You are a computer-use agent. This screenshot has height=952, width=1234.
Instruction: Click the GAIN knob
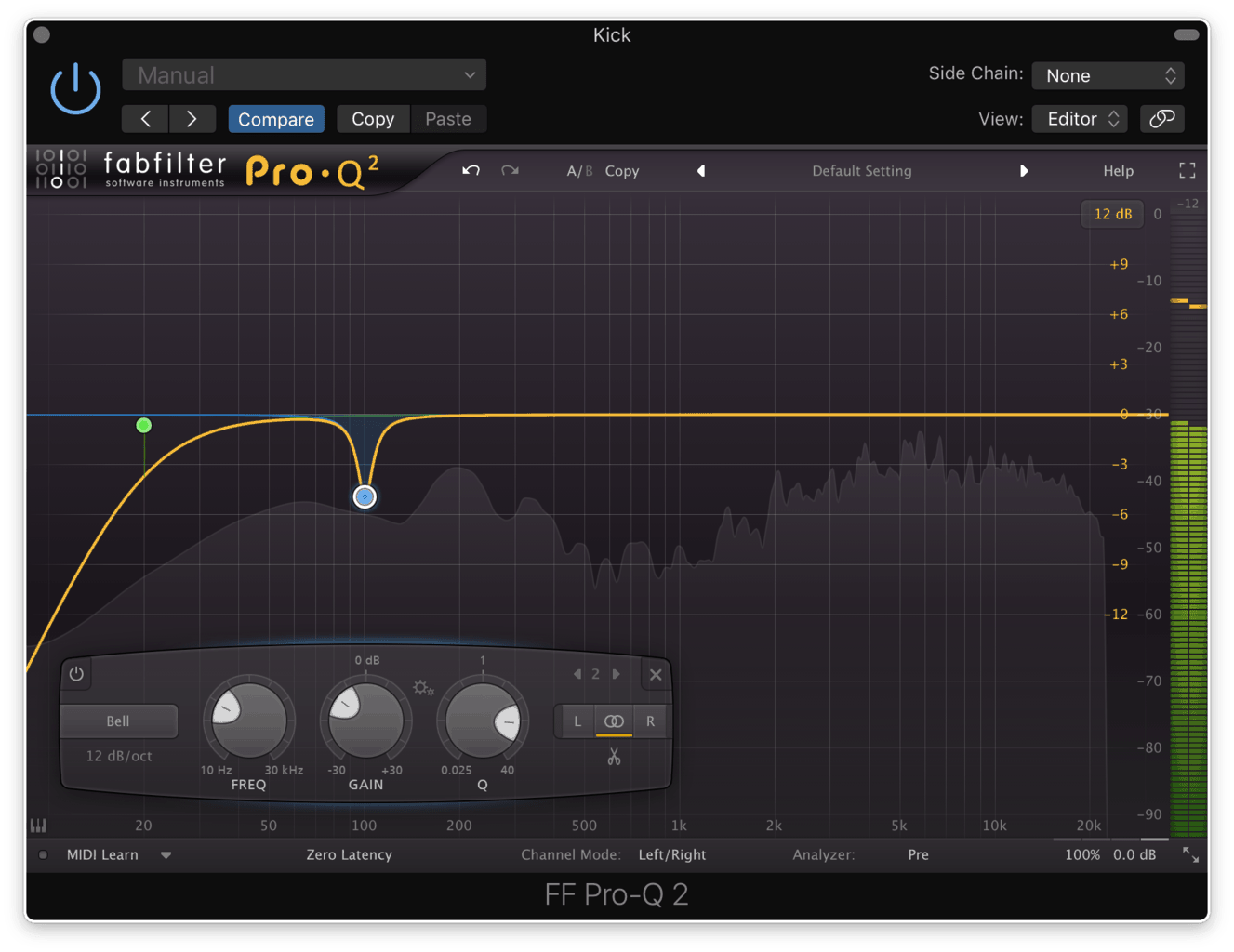click(x=366, y=721)
